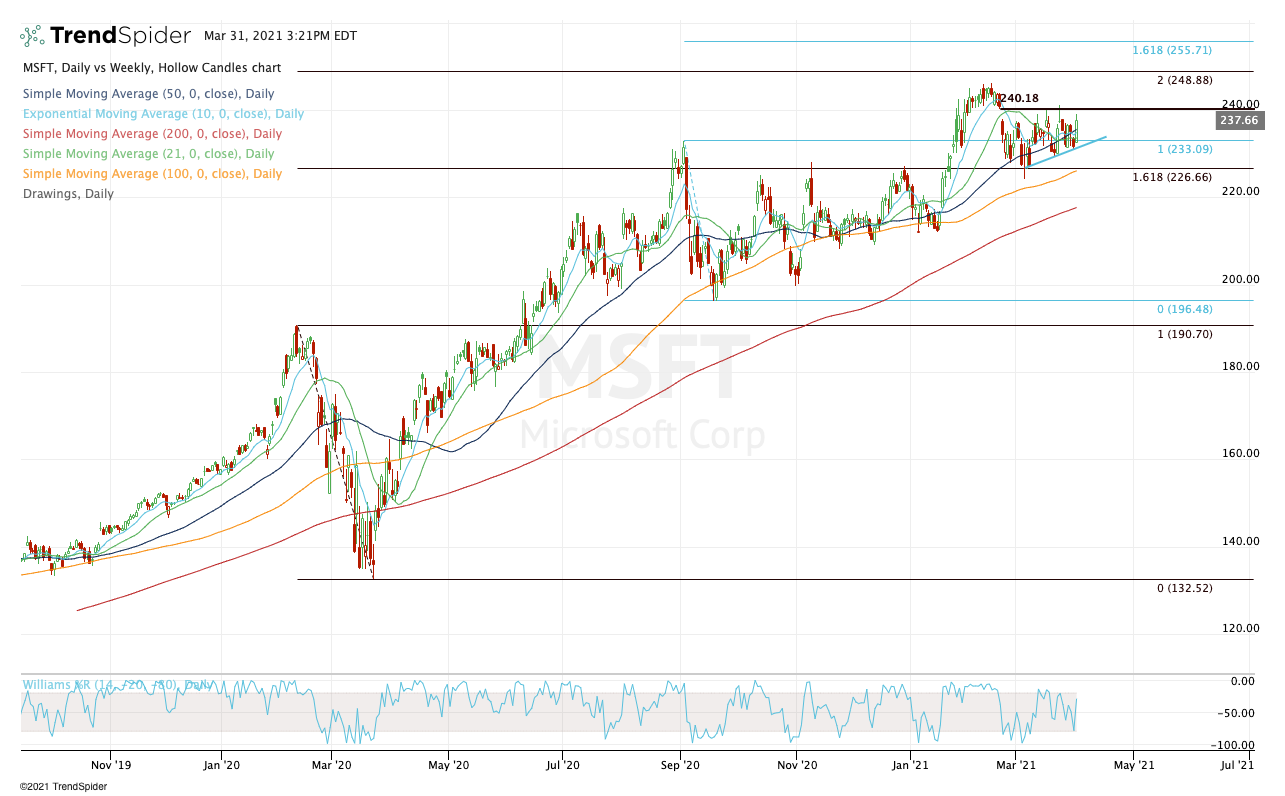Click the 220.00 price axis label

[1240, 191]
